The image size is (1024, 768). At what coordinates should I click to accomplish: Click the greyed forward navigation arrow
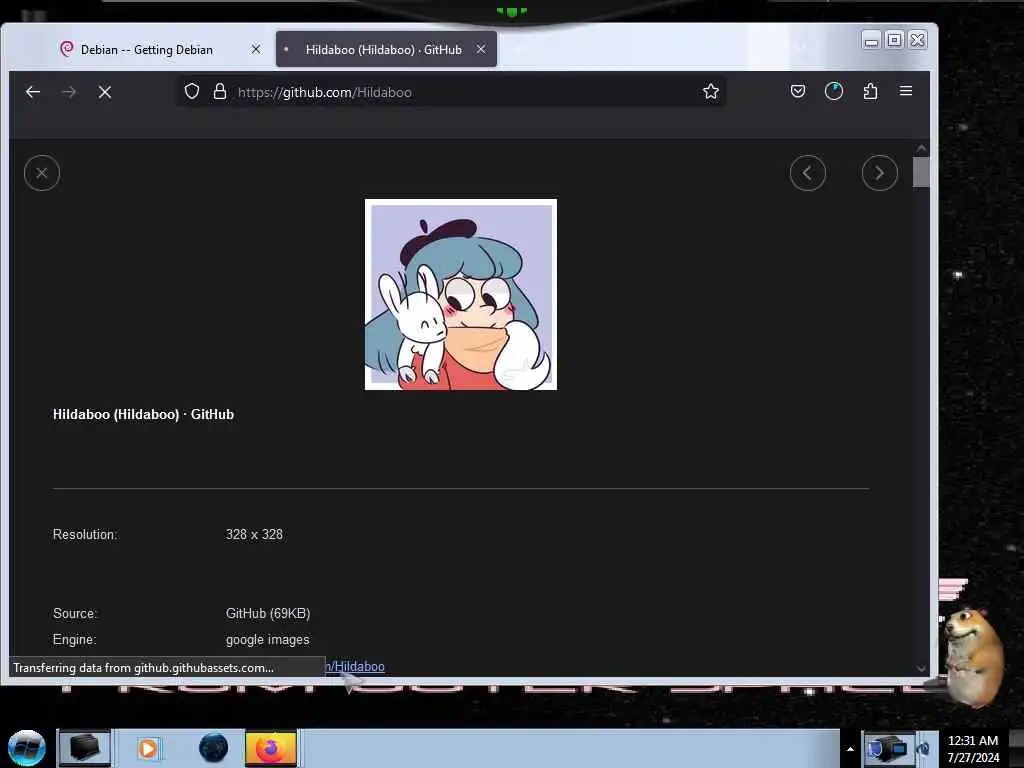click(69, 92)
